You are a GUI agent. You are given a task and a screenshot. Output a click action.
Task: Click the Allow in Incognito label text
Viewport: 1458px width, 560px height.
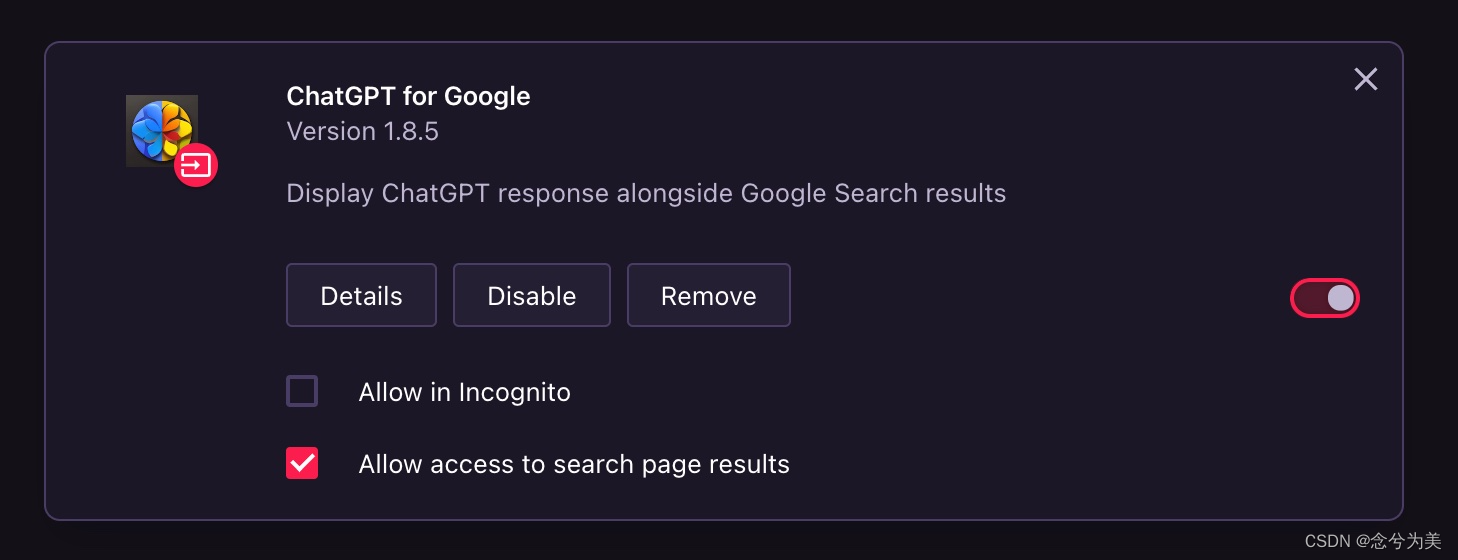[x=464, y=392]
